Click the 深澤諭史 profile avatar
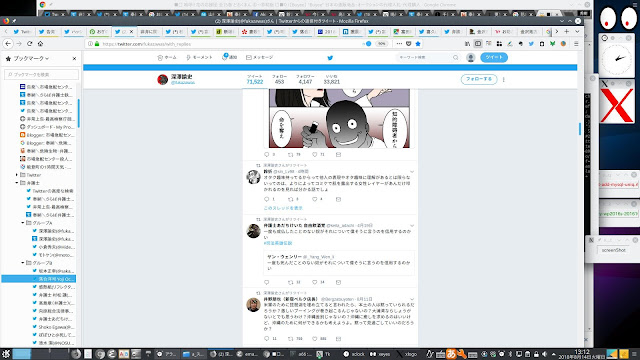The width and height of the screenshot is (640, 360). tap(162, 79)
